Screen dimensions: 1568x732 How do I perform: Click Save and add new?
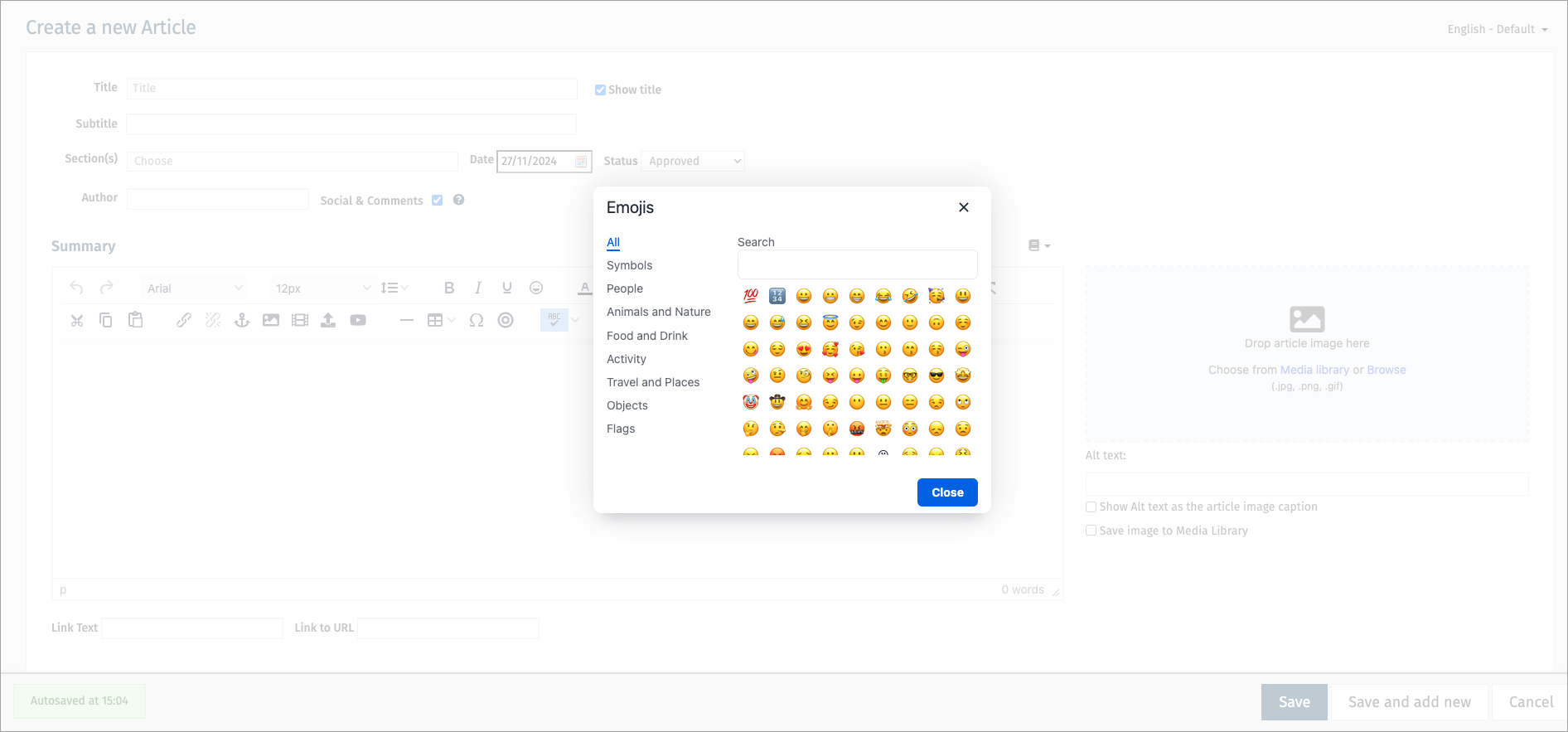(1410, 702)
